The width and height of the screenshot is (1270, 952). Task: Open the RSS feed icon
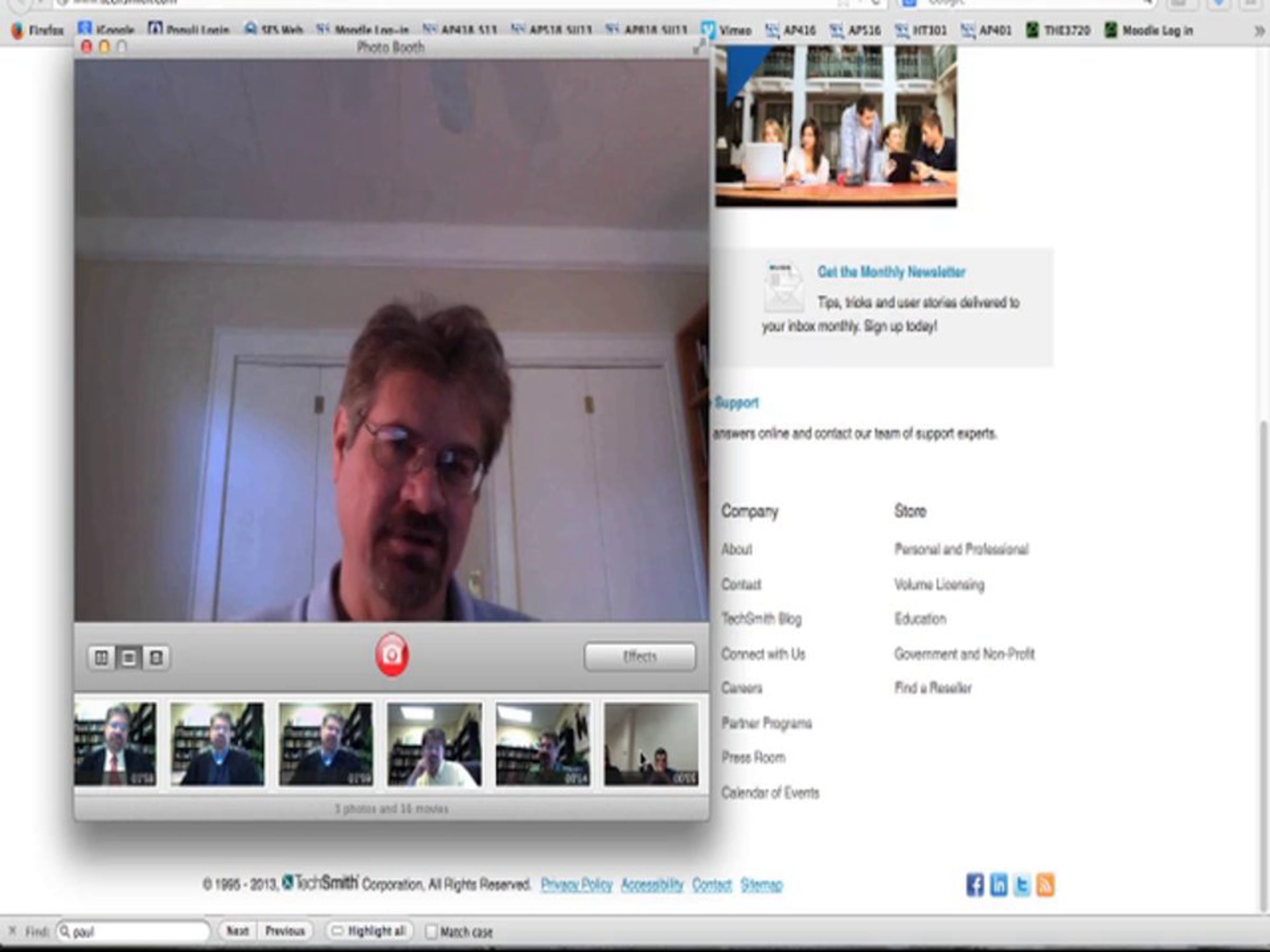tap(1045, 884)
